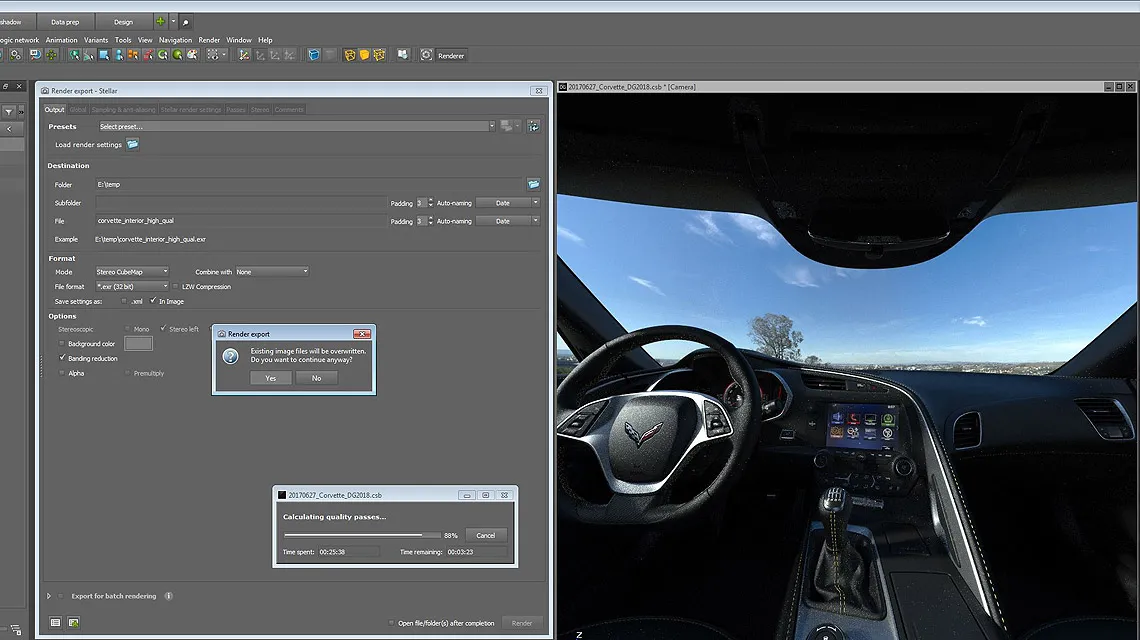The height and width of the screenshot is (640, 1140).
Task: Open the Destination folder browse icon
Action: (x=534, y=184)
